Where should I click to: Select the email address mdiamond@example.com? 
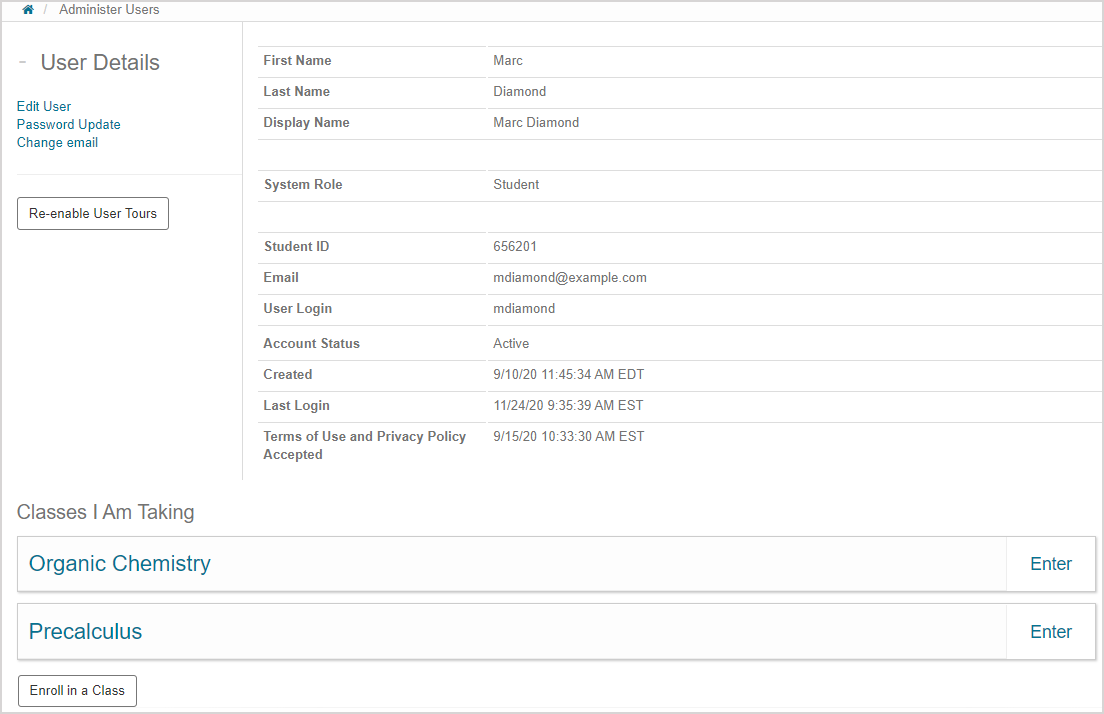[569, 277]
